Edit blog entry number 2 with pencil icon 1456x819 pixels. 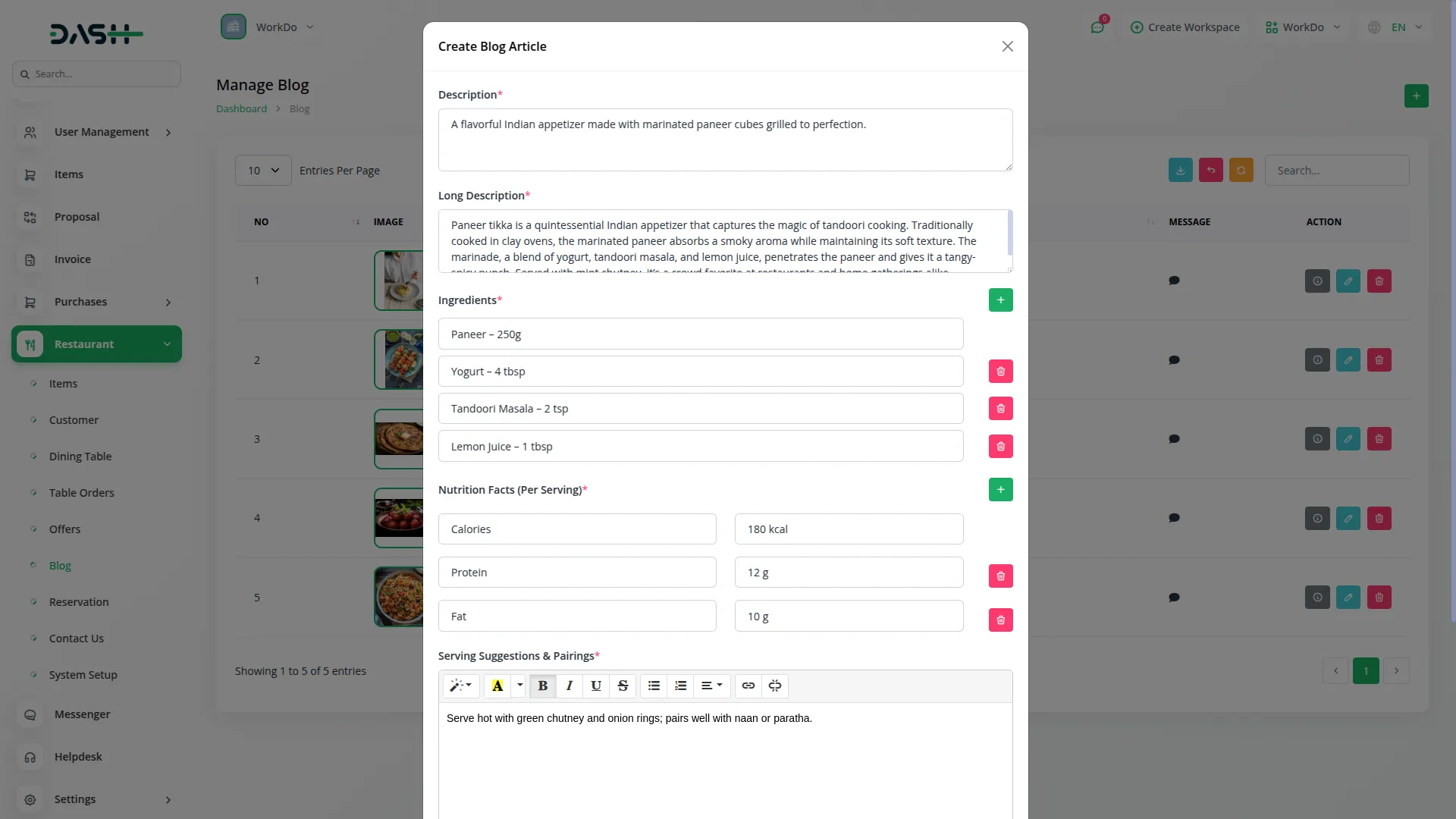1348,359
